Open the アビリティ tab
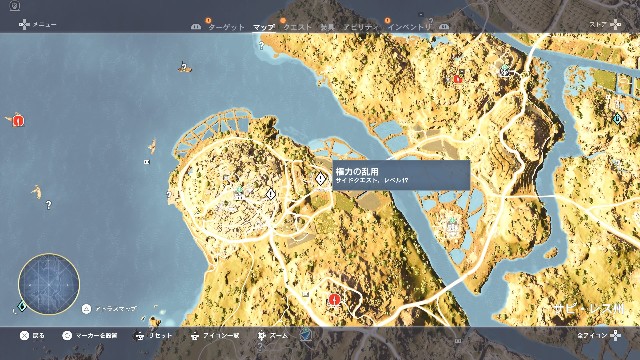The image size is (640, 360). (360, 27)
